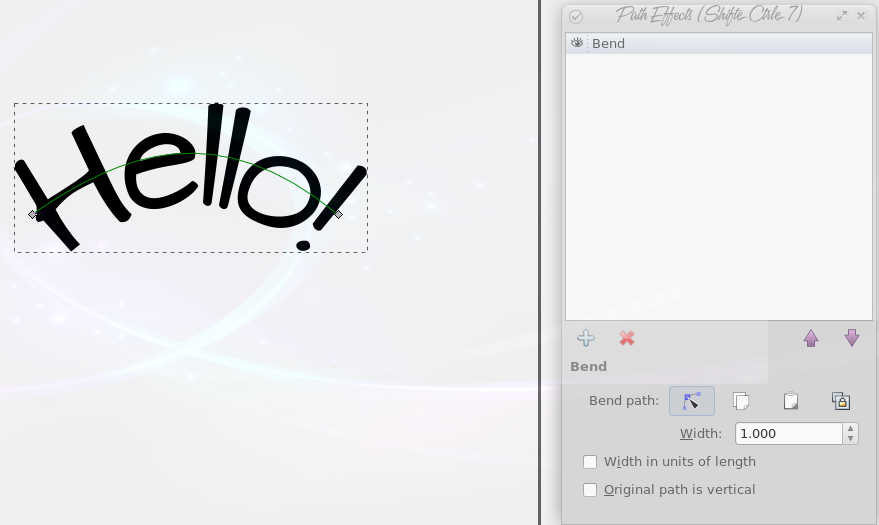Screen dimensions: 879x525
Task: Copy the bend path
Action: (x=741, y=401)
